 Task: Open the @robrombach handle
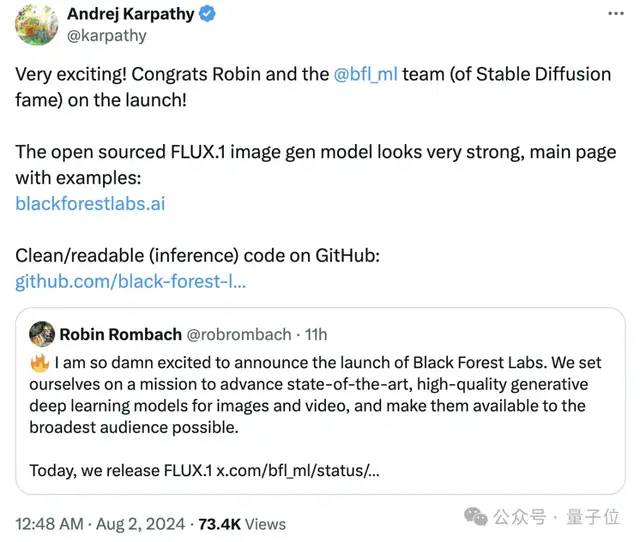click(x=239, y=335)
